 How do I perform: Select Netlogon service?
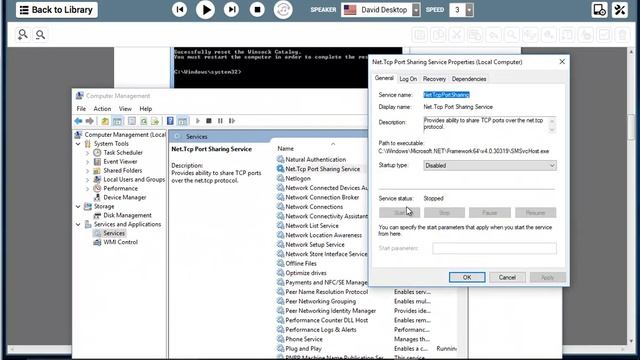pos(298,178)
